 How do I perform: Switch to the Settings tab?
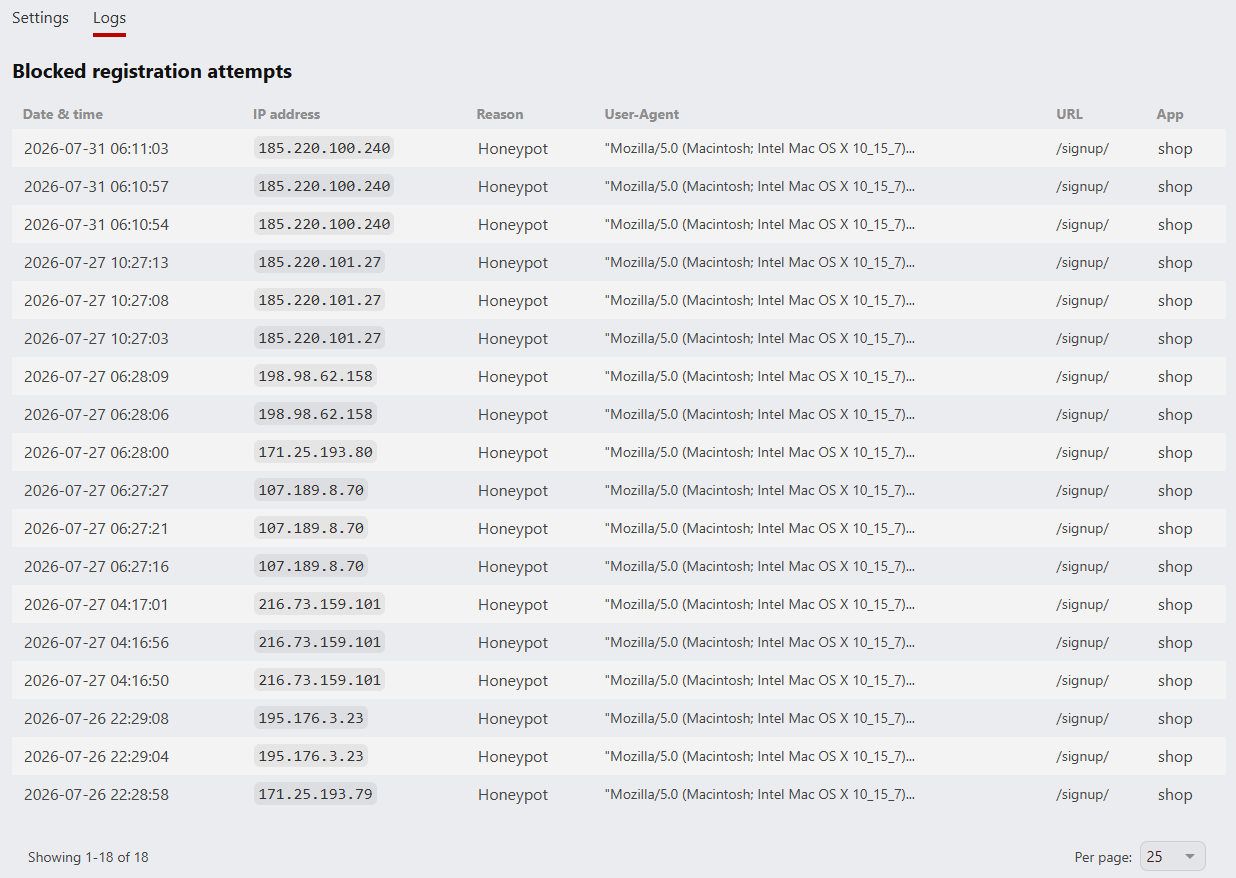pos(40,18)
